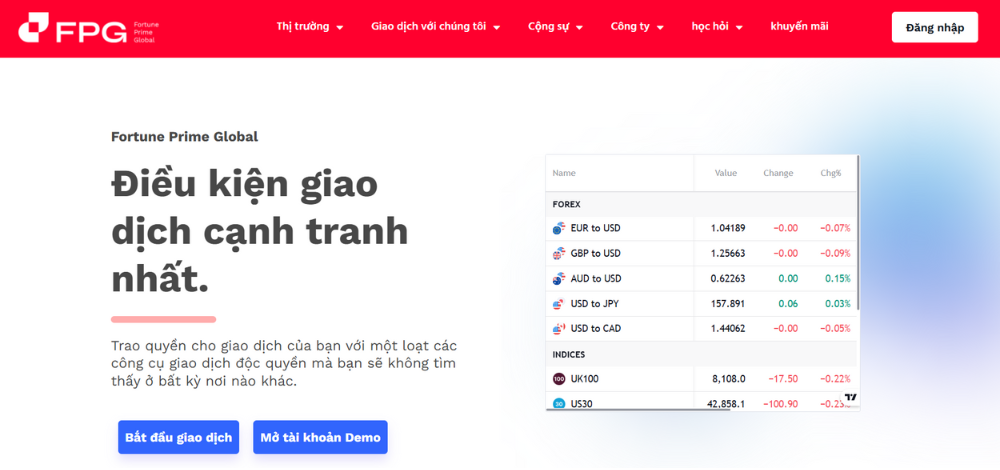The height and width of the screenshot is (470, 1000).
Task: Click the Name column header
Action: pyautogui.click(x=564, y=173)
